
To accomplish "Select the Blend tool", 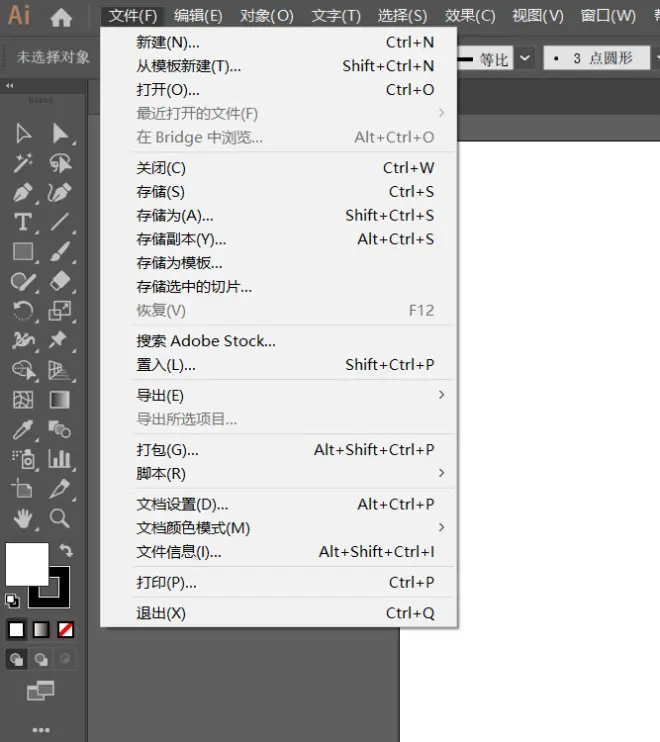I will pos(60,429).
